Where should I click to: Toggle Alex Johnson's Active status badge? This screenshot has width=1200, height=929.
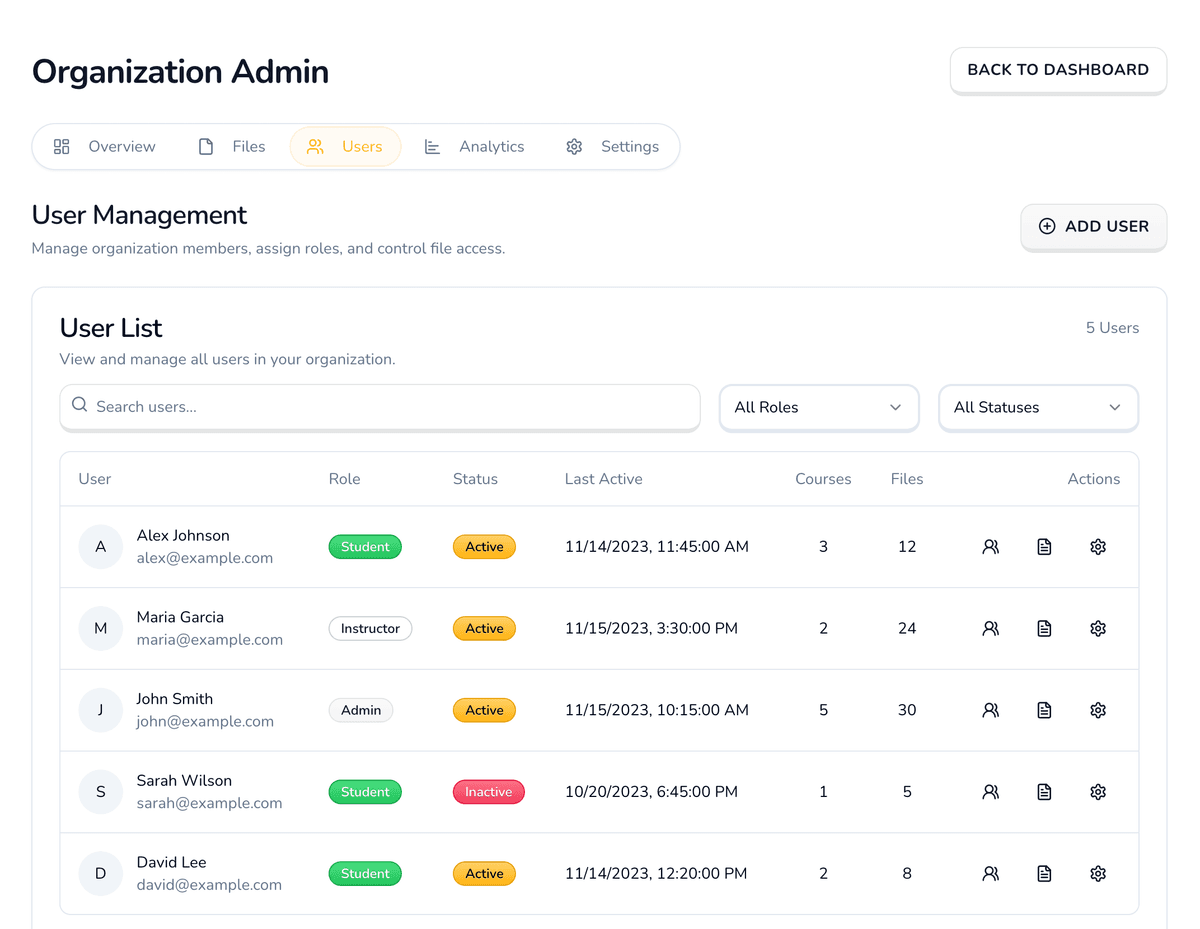[484, 546]
